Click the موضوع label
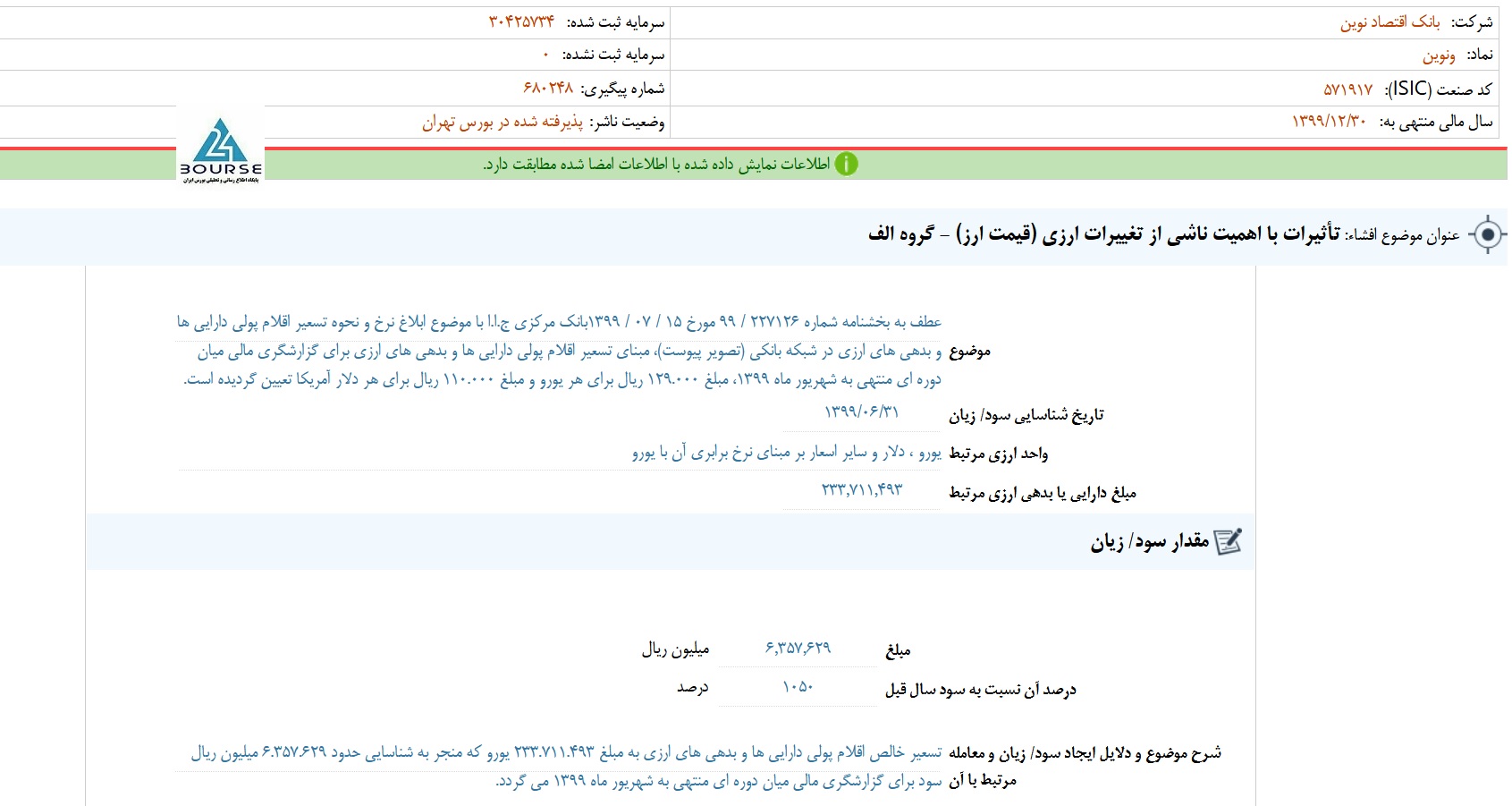This screenshot has height=806, width=1512. point(970,351)
